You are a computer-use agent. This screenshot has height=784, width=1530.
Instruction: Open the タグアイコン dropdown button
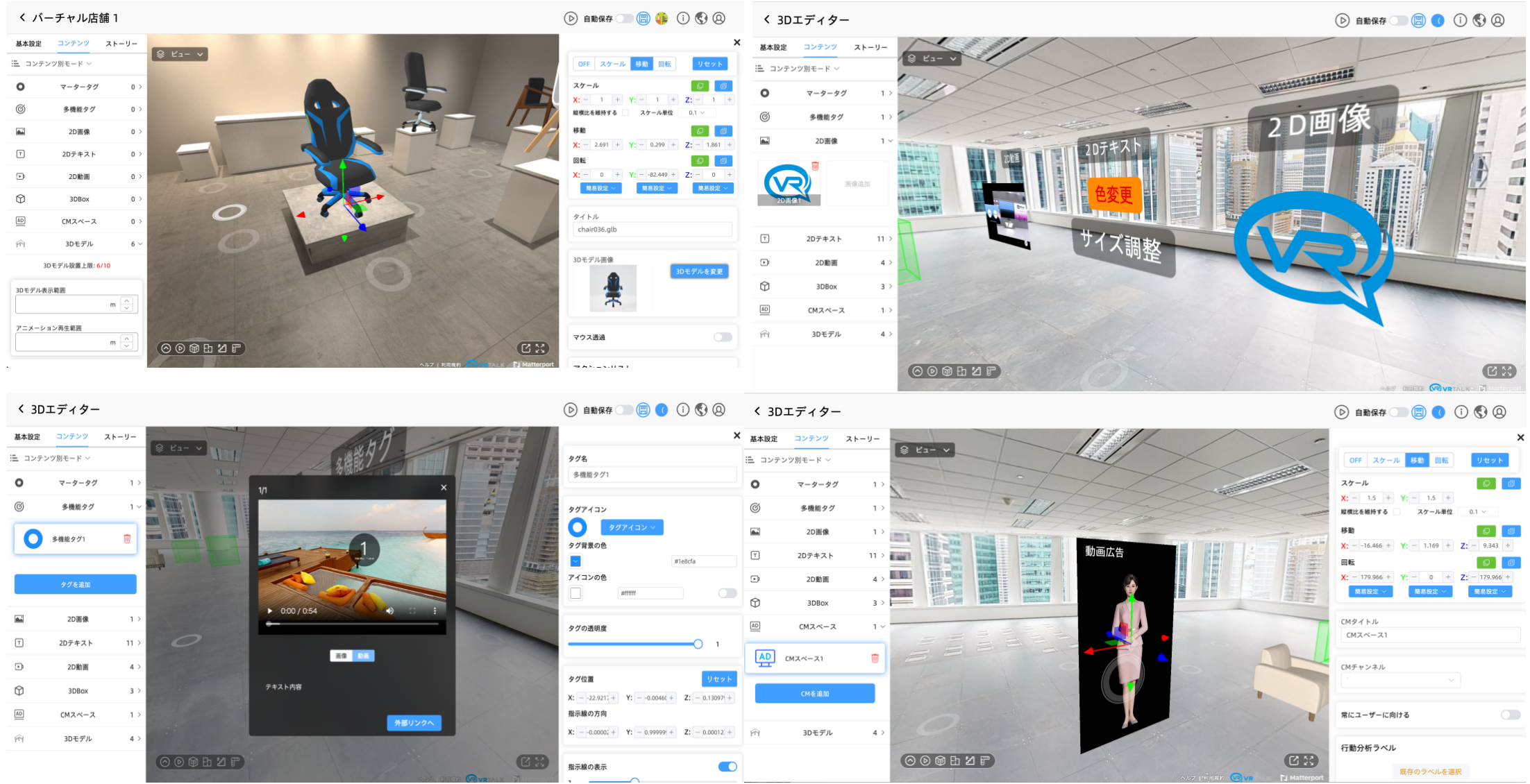(x=632, y=527)
